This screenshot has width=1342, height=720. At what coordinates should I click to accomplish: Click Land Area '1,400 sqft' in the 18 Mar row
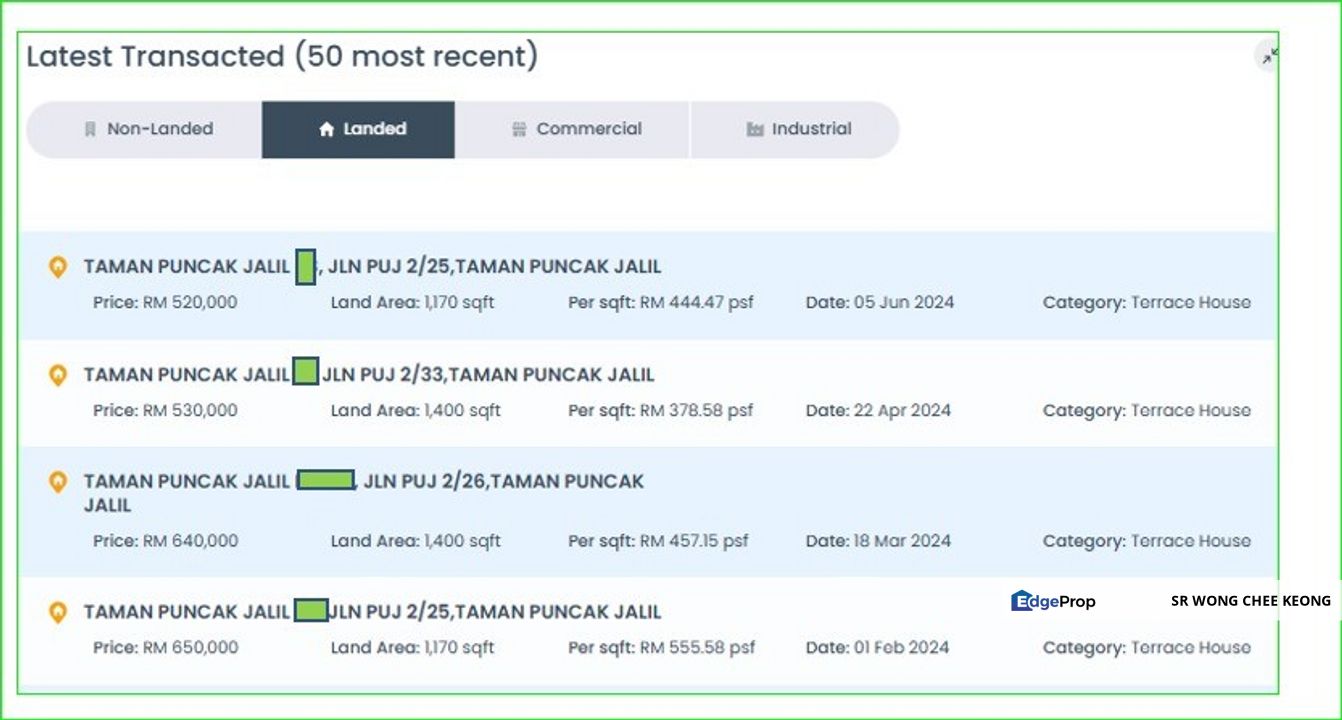462,541
